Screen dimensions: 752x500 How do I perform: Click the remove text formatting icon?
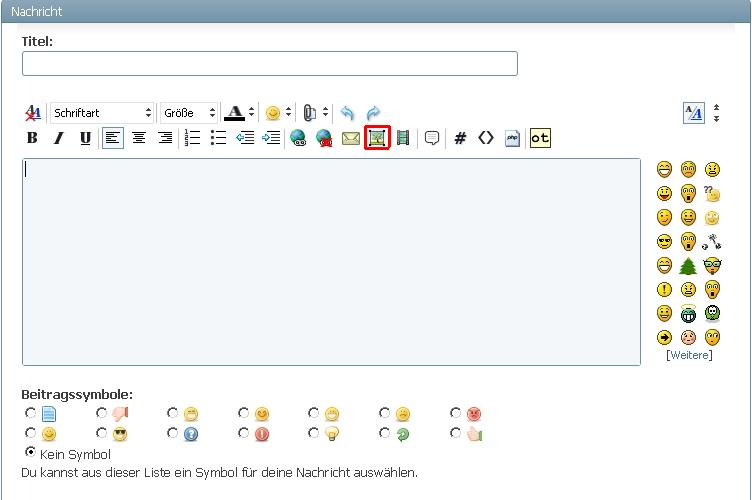point(33,113)
